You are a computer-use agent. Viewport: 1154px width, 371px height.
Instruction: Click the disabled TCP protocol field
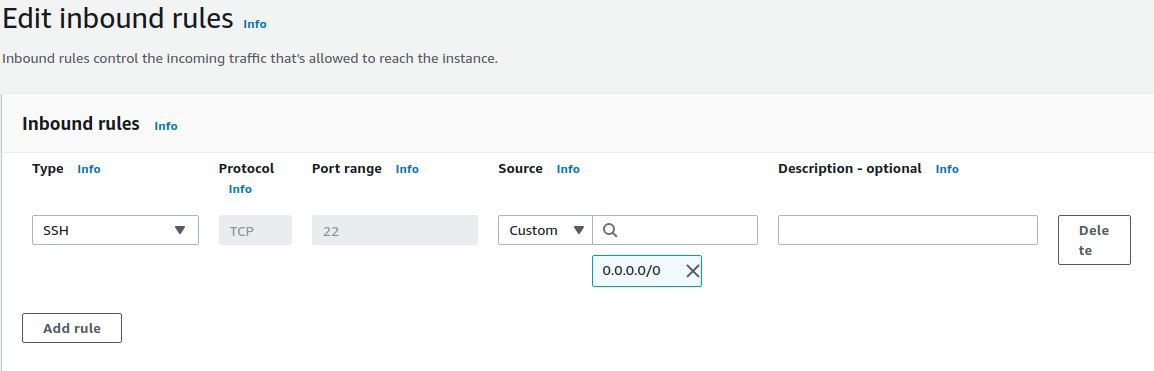[255, 230]
